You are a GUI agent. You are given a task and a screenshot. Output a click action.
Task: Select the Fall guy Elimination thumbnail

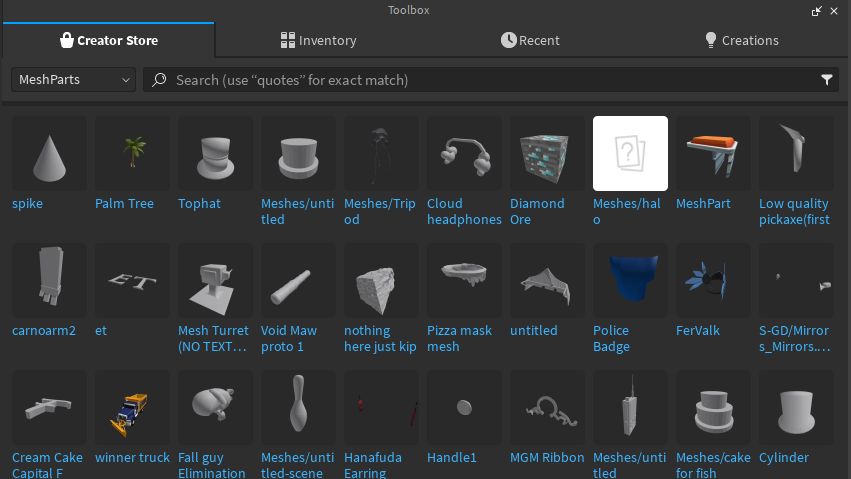point(215,407)
